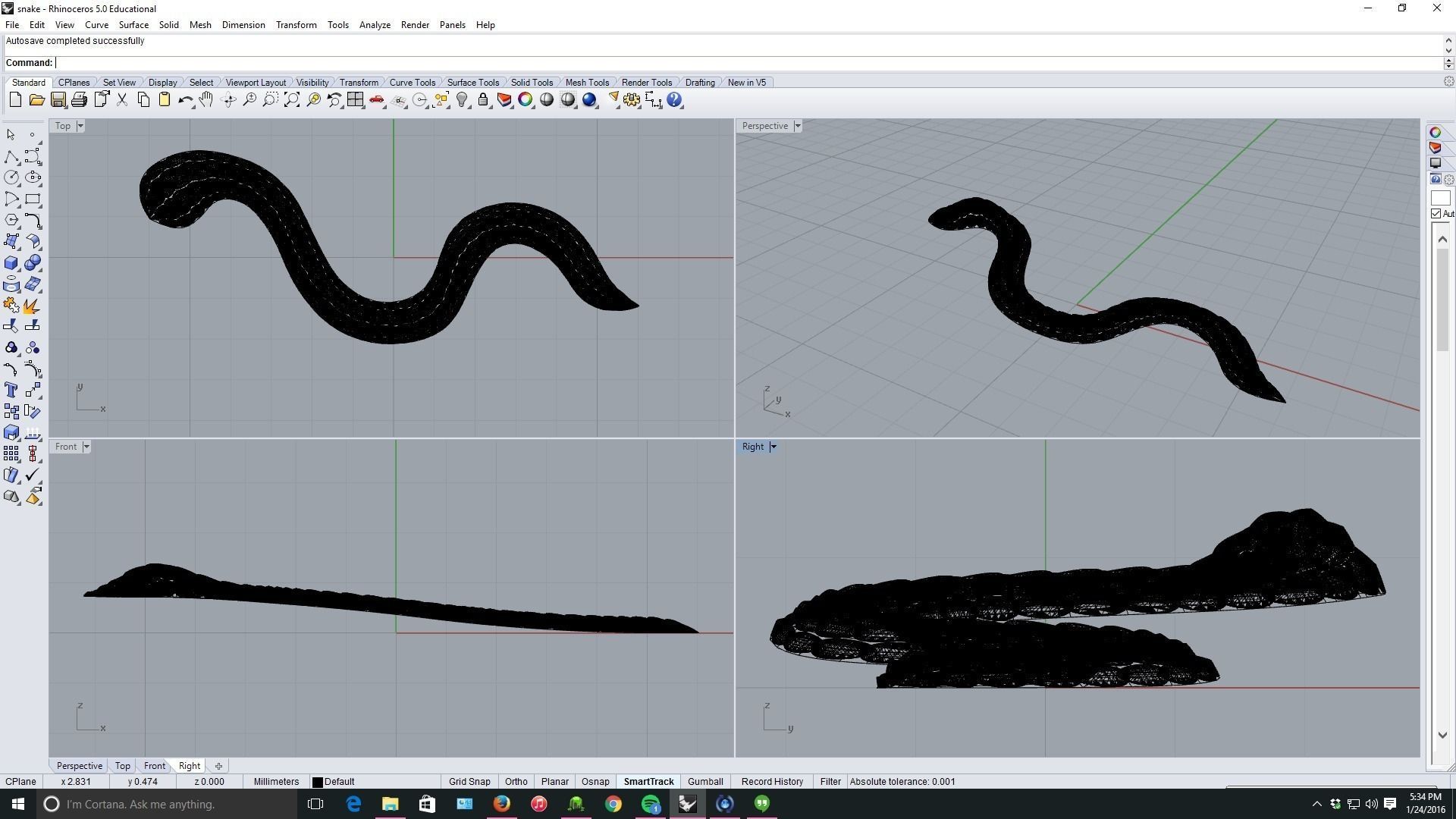Screen dimensions: 1456x819
Task: Open the Help question mark icon
Action: [674, 100]
